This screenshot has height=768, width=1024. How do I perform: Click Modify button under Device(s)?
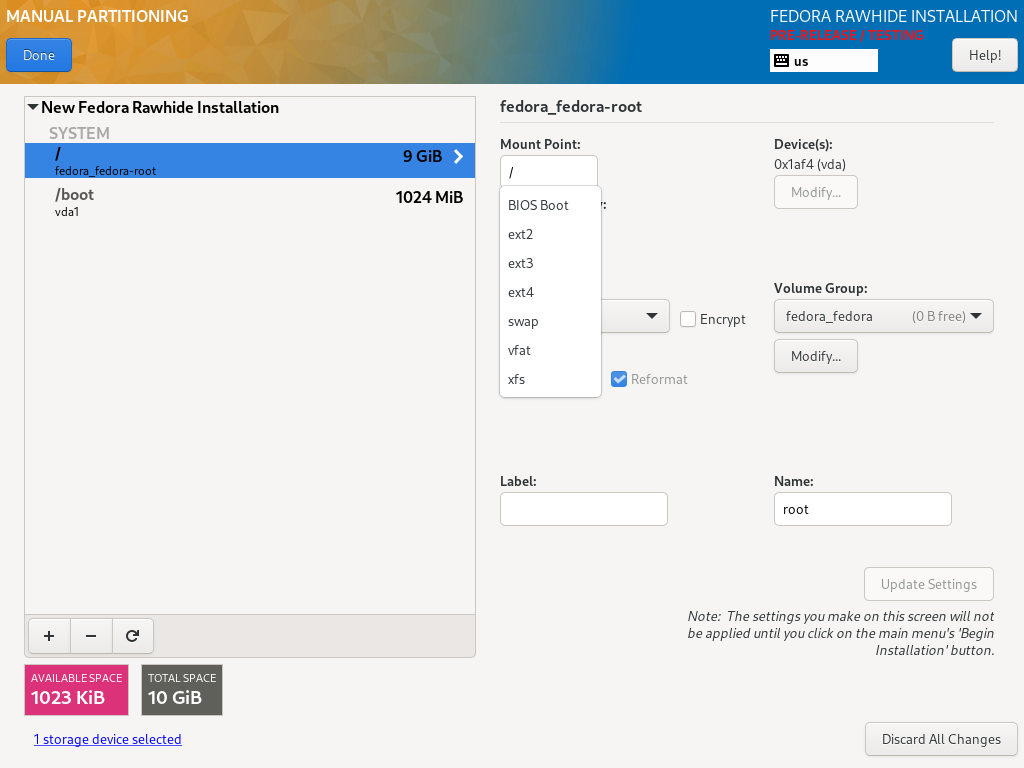(816, 192)
